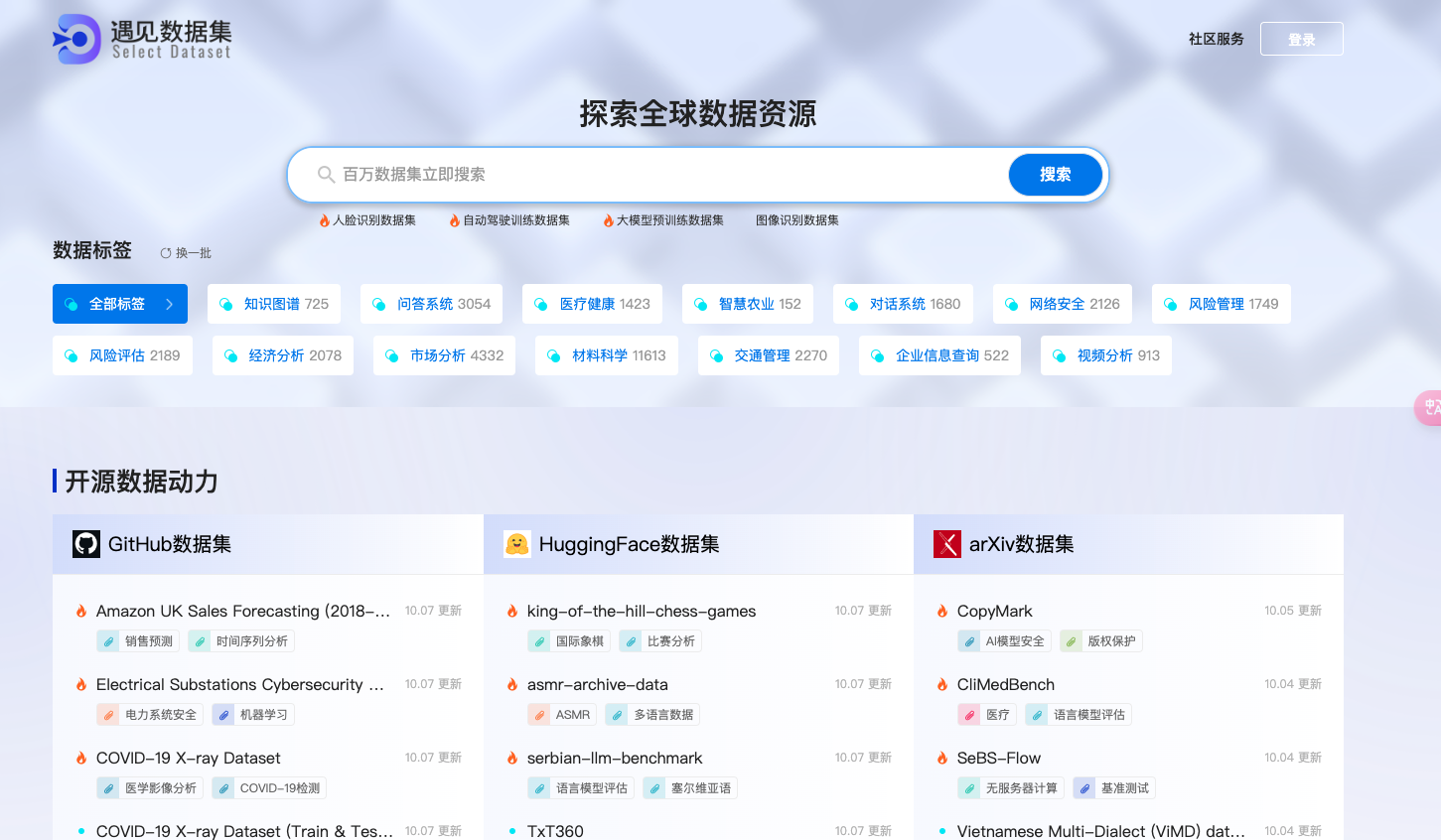Select the 视频分析 913 tag
This screenshot has width=1441, height=840.
pos(1106,355)
